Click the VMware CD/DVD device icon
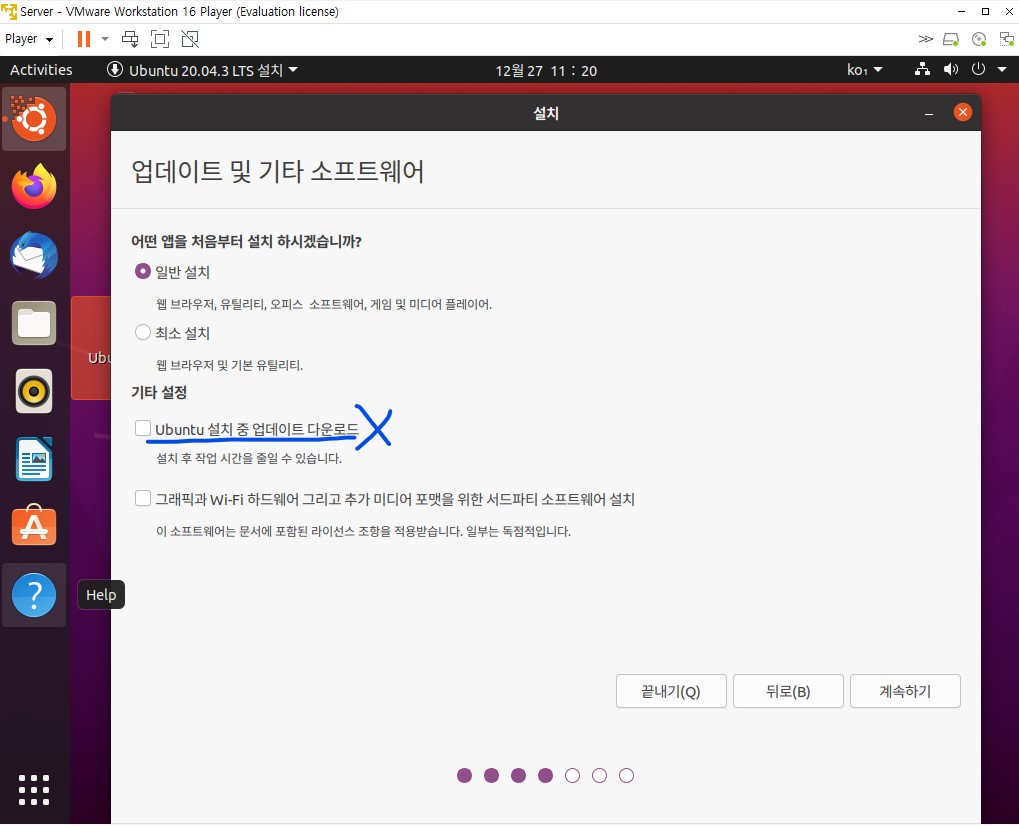The width and height of the screenshot is (1019, 827). point(979,40)
